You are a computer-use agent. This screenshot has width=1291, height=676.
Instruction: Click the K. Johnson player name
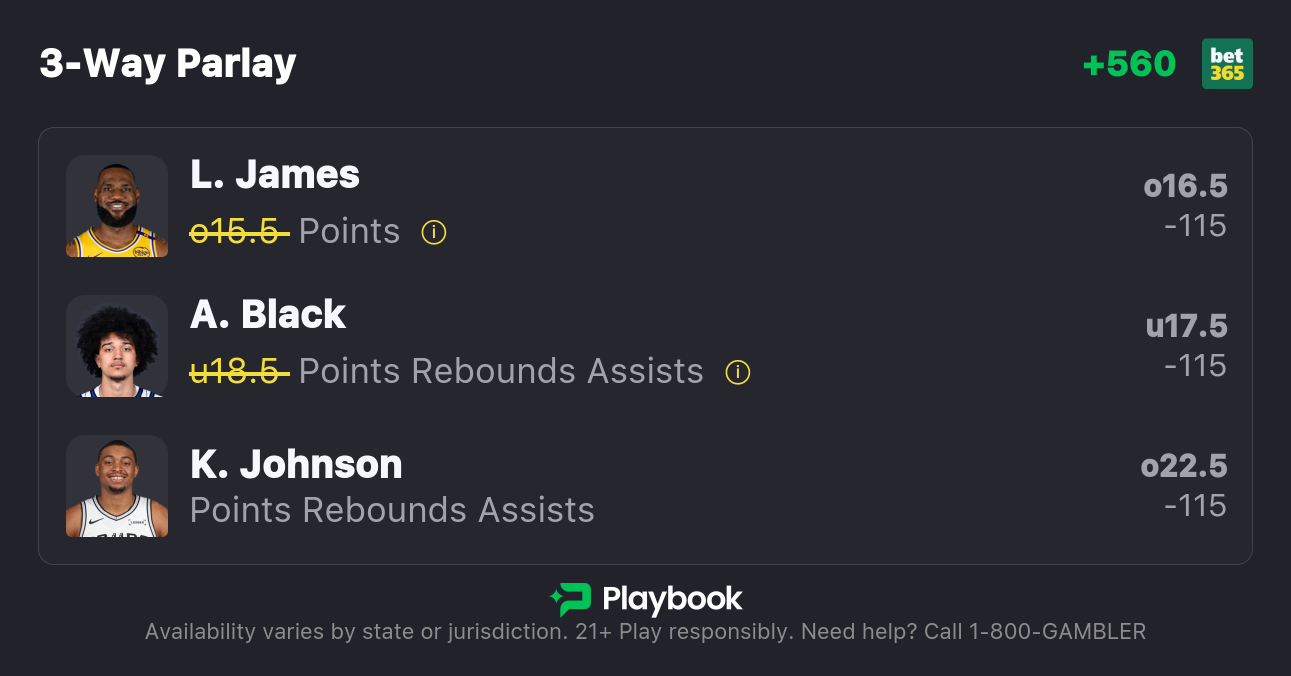tap(296, 464)
